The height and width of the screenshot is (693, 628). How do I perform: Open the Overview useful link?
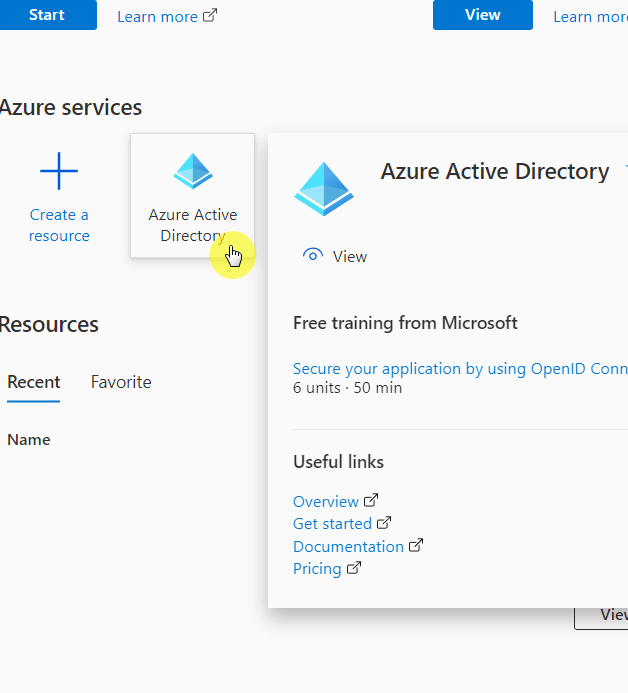coord(326,502)
